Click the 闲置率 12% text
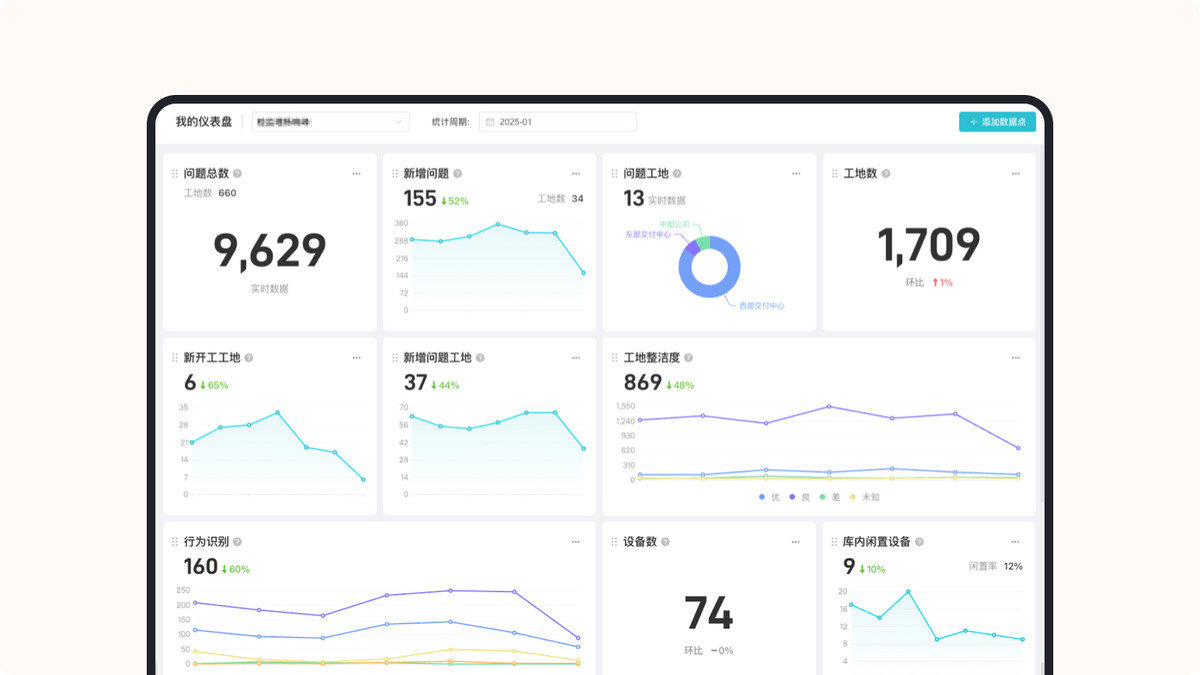Viewport: 1200px width, 675px height. pos(995,566)
